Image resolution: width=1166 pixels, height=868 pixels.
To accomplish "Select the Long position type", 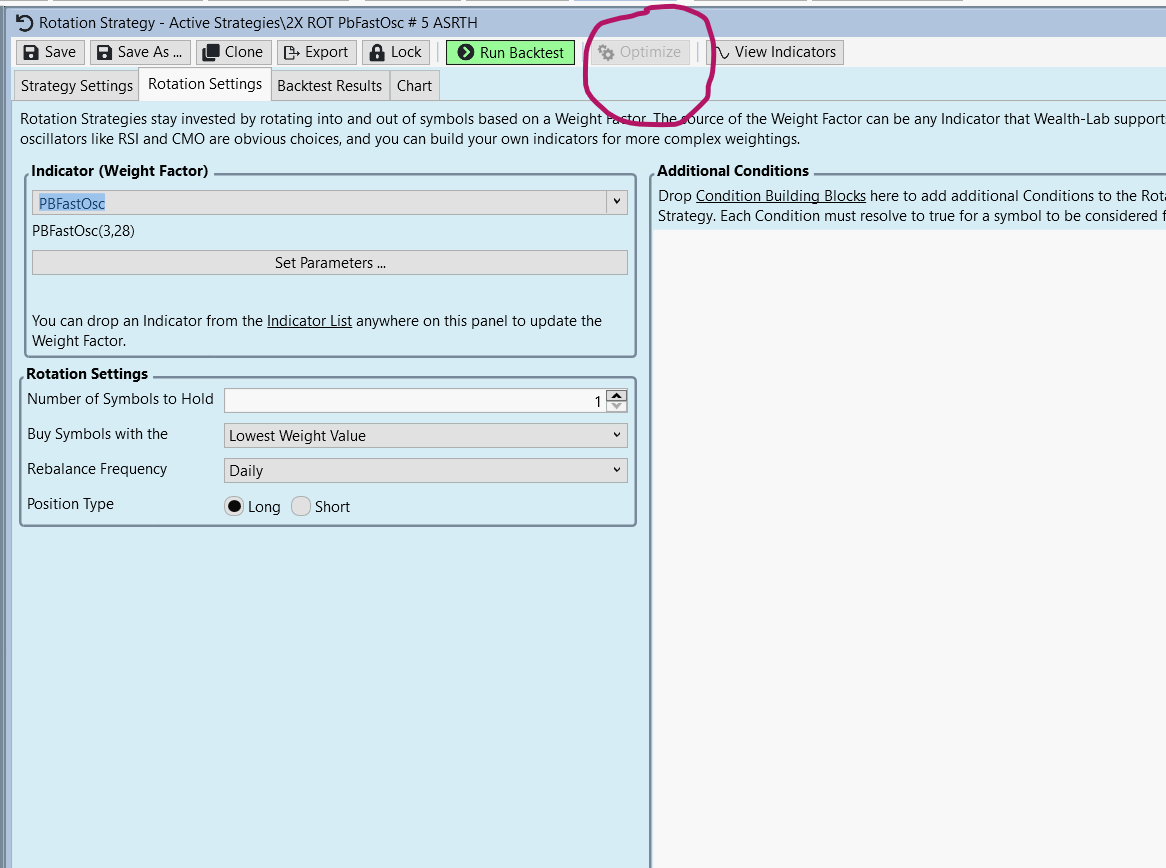I will click(x=234, y=507).
